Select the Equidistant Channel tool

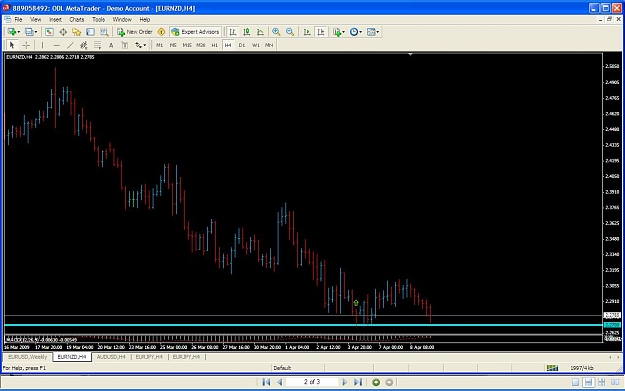click(84, 45)
